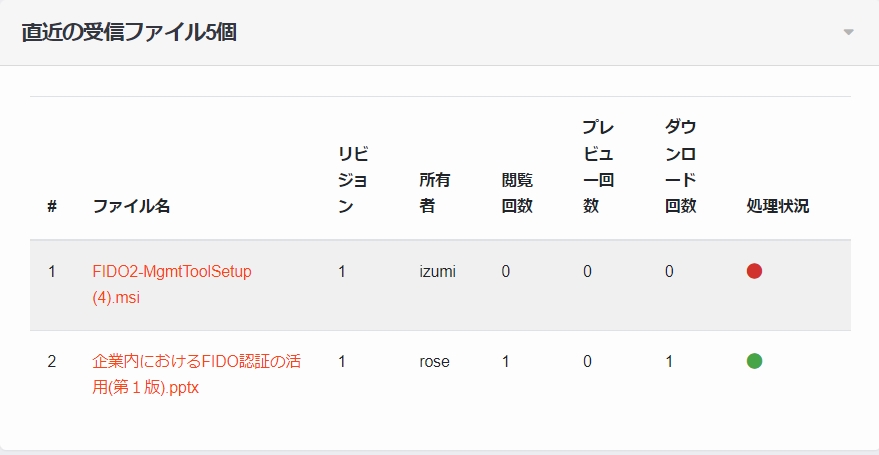Click owner izumi in row 1

[437, 272]
